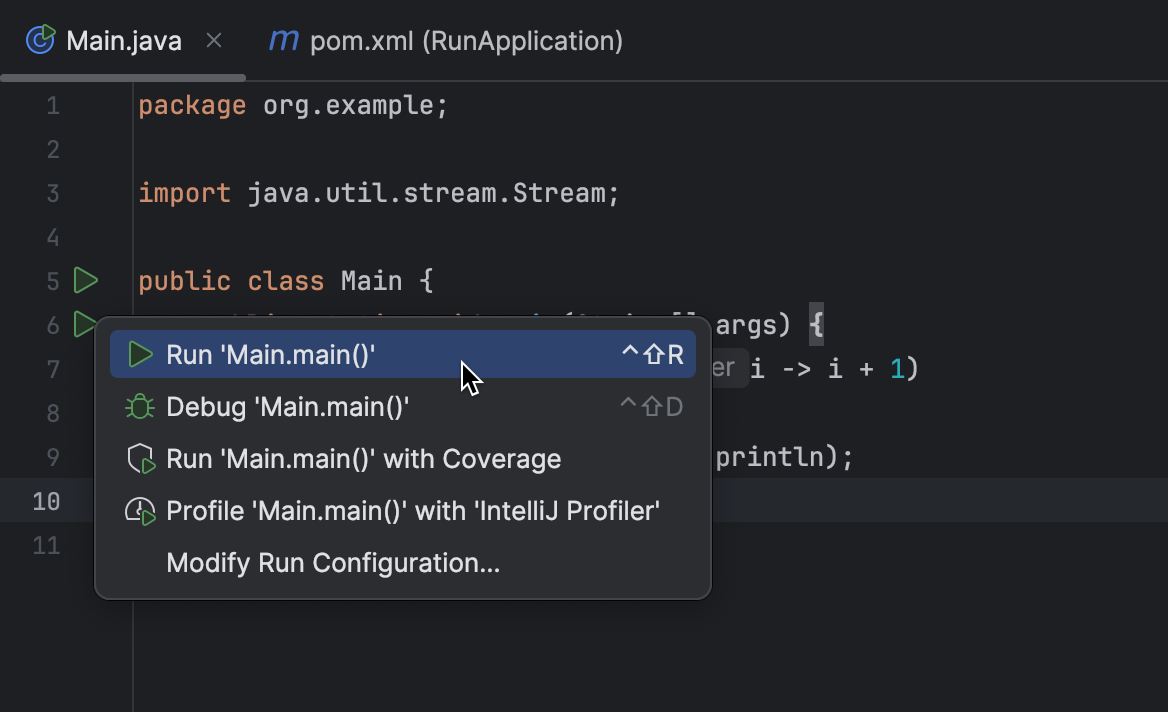Screen dimensions: 1168x712
Task: Click line number 7 in the gutter
Action: pyautogui.click(x=53, y=369)
